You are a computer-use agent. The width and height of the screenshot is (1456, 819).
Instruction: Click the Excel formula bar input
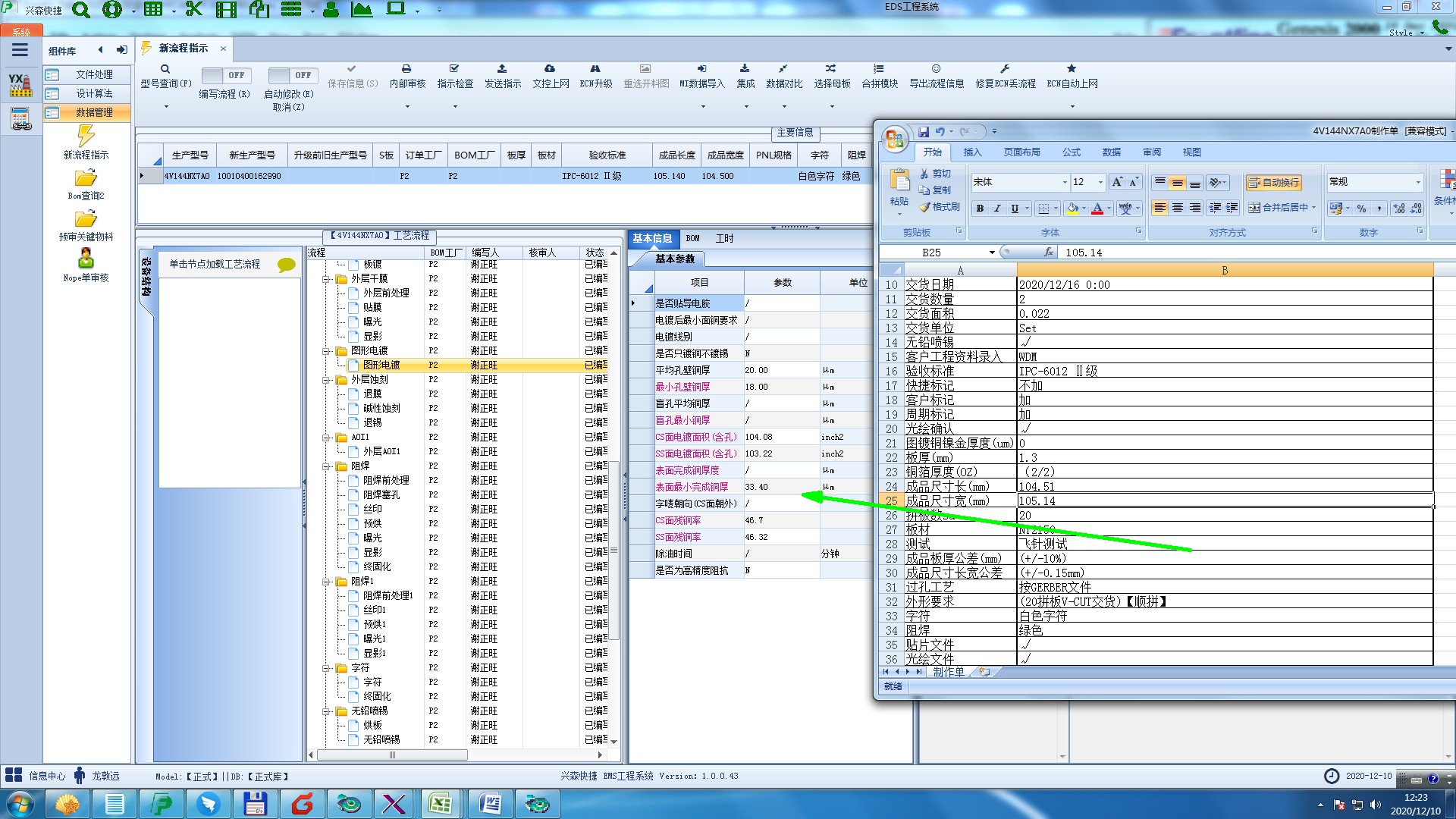1255,253
